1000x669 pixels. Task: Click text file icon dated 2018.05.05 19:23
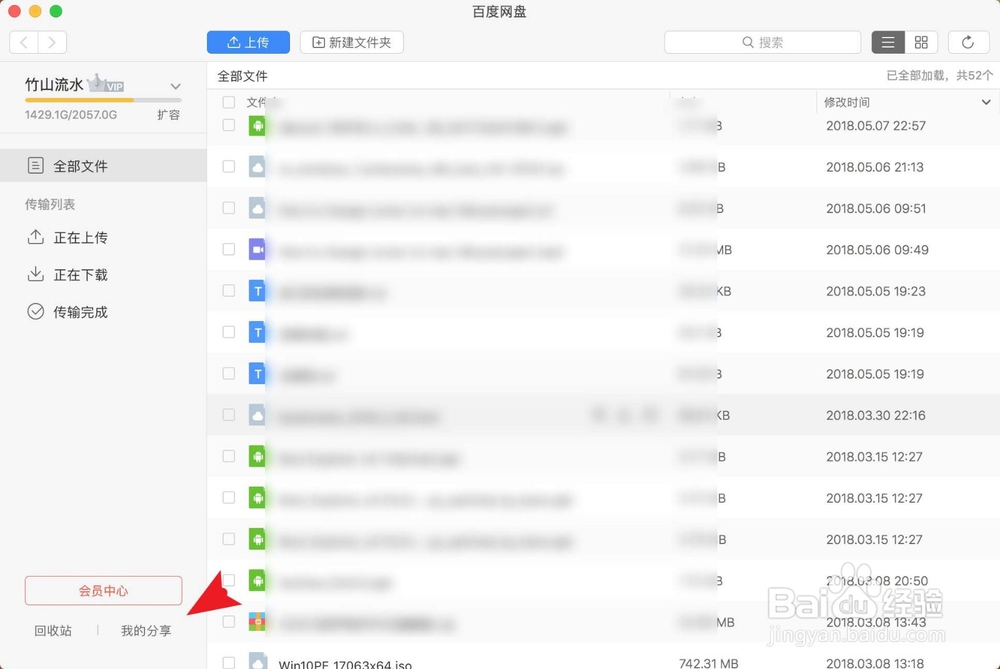[258, 291]
